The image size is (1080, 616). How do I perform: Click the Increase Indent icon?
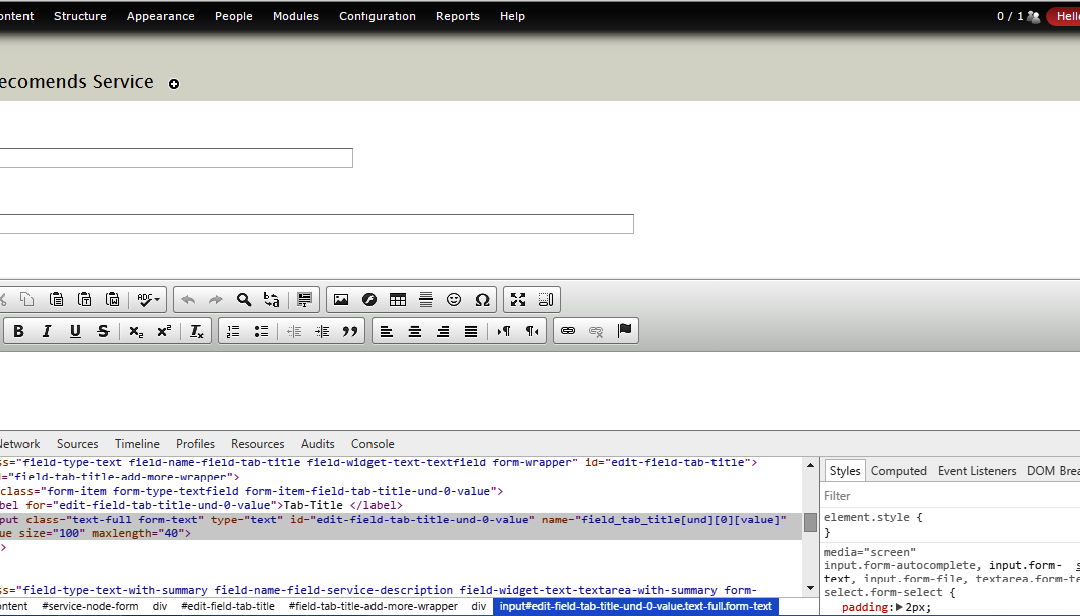pos(322,331)
